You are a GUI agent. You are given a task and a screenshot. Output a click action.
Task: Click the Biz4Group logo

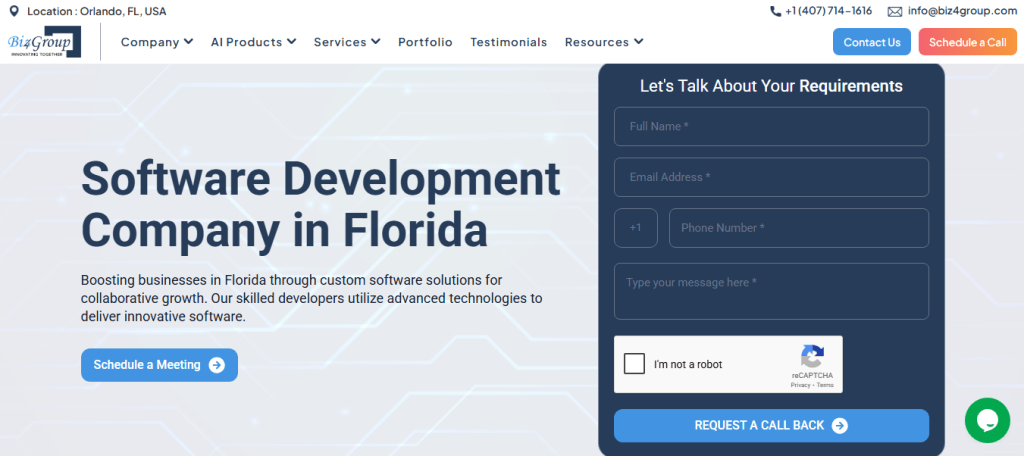click(44, 42)
